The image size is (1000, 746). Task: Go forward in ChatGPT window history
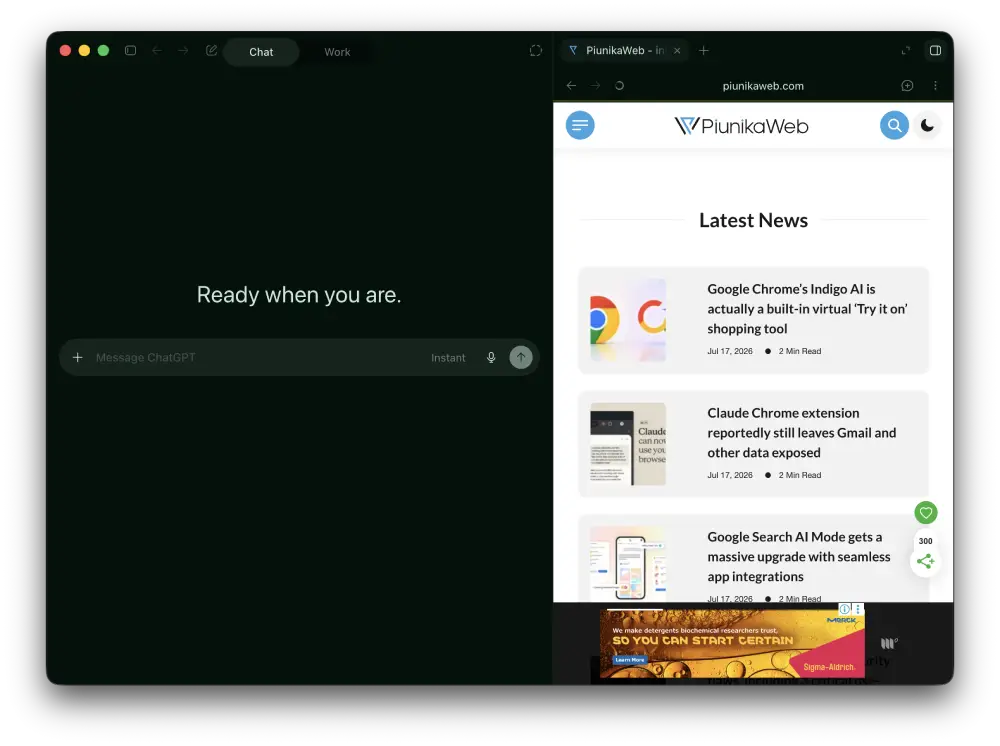[x=183, y=50]
